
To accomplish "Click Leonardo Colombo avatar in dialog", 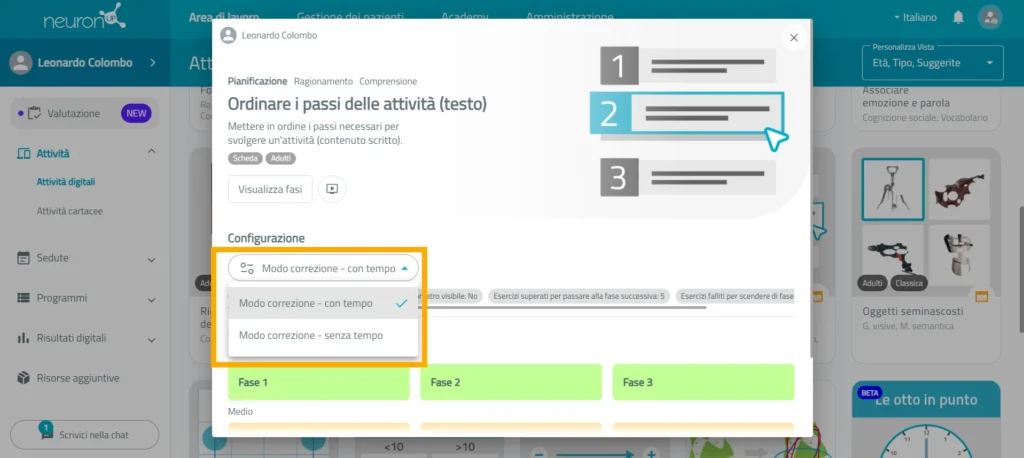I will point(228,35).
